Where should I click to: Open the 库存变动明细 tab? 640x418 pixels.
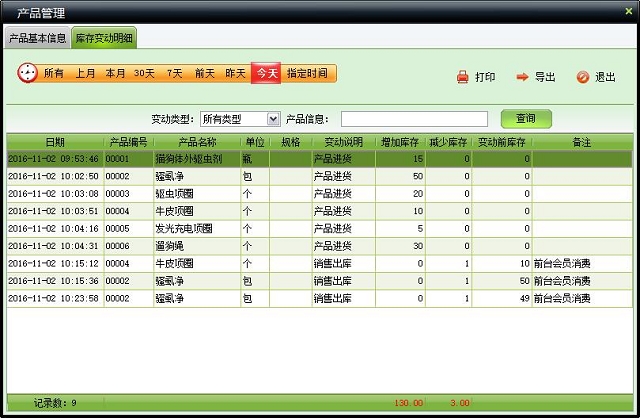104,39
